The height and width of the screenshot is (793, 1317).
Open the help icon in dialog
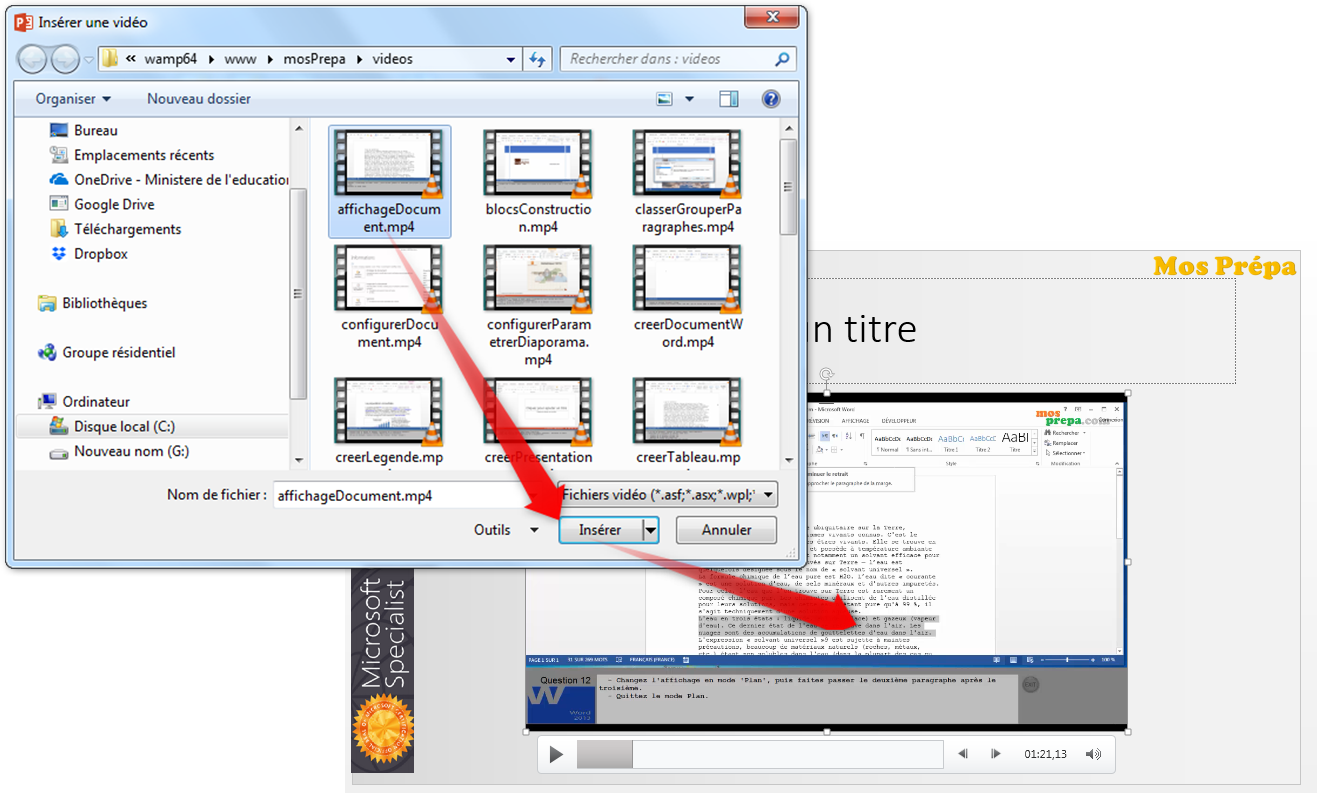[x=771, y=99]
